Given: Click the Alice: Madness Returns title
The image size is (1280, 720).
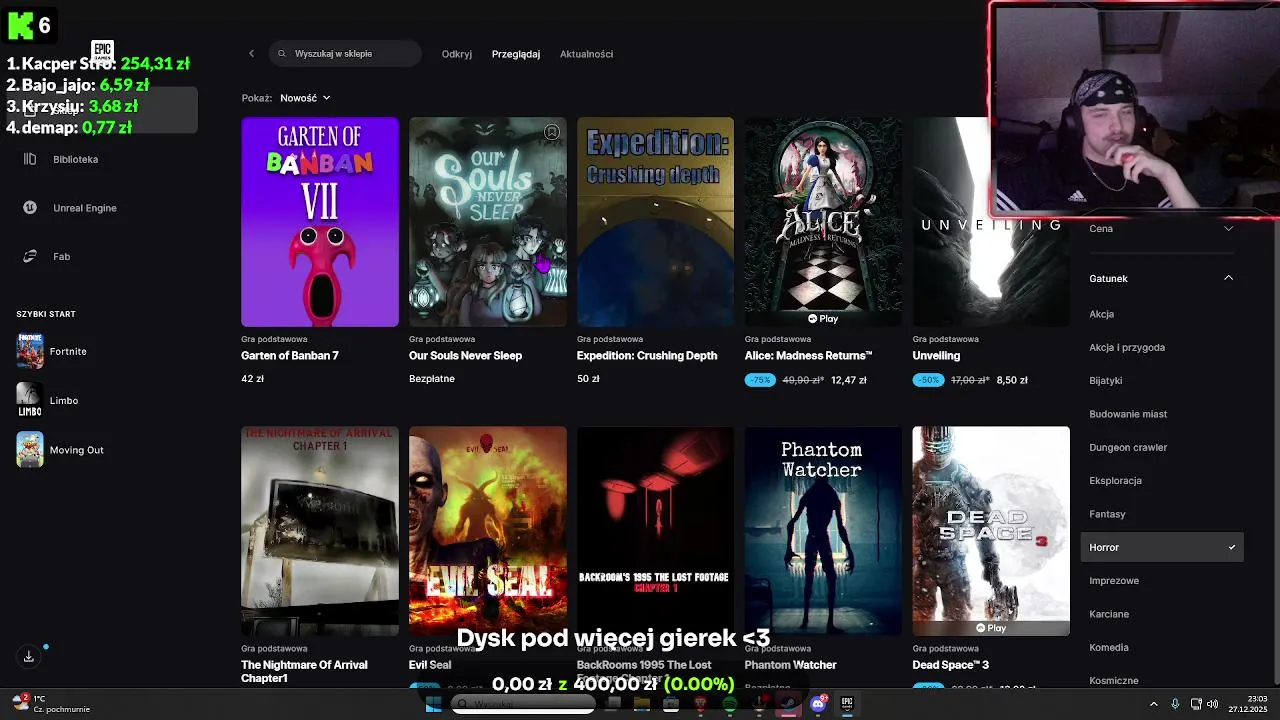Looking at the screenshot, I should 809,356.
